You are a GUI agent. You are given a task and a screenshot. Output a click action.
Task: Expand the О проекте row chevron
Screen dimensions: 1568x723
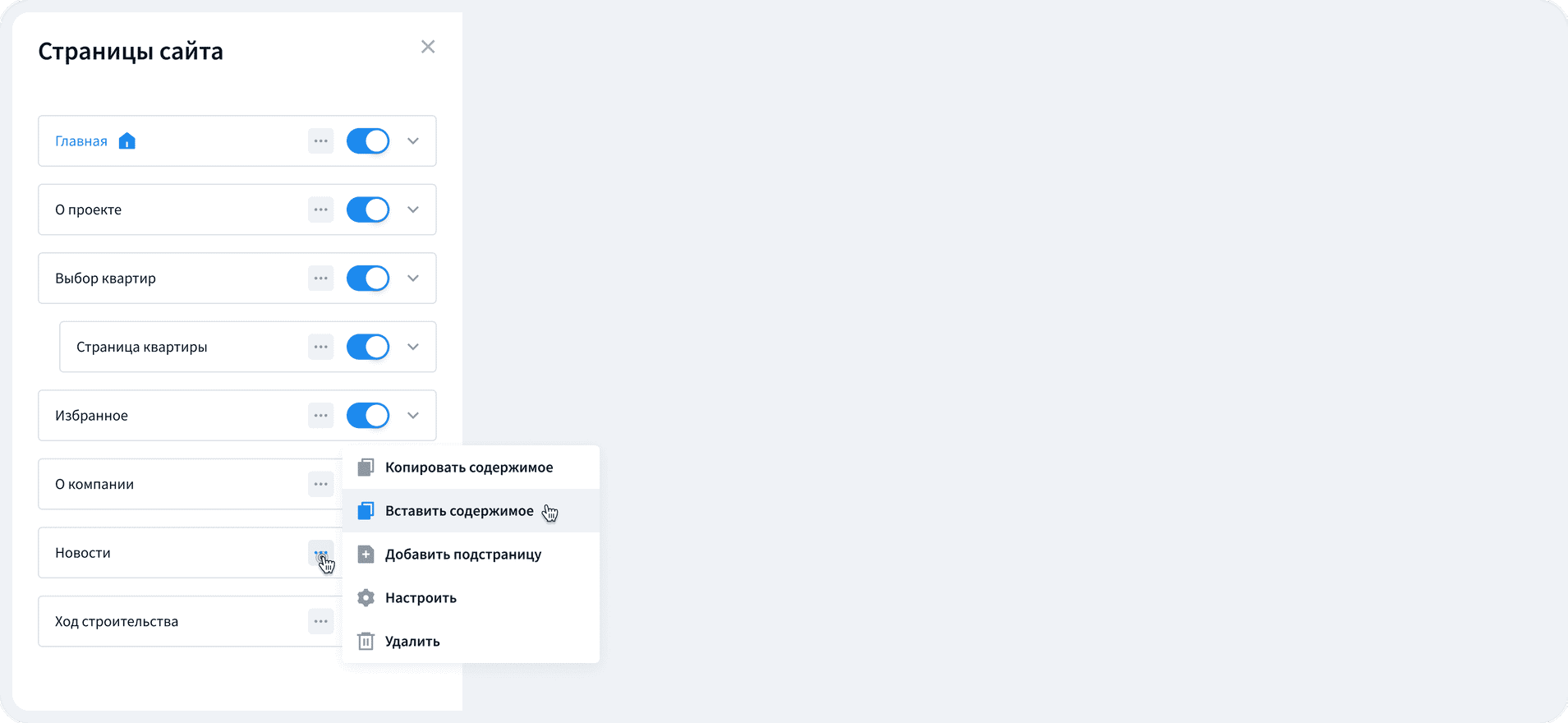point(413,210)
